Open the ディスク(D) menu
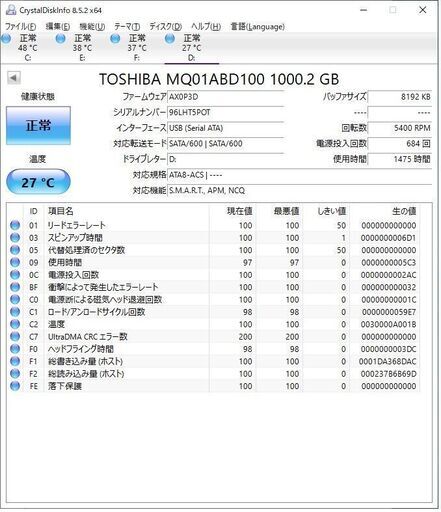The height and width of the screenshot is (512, 441). coord(165,26)
